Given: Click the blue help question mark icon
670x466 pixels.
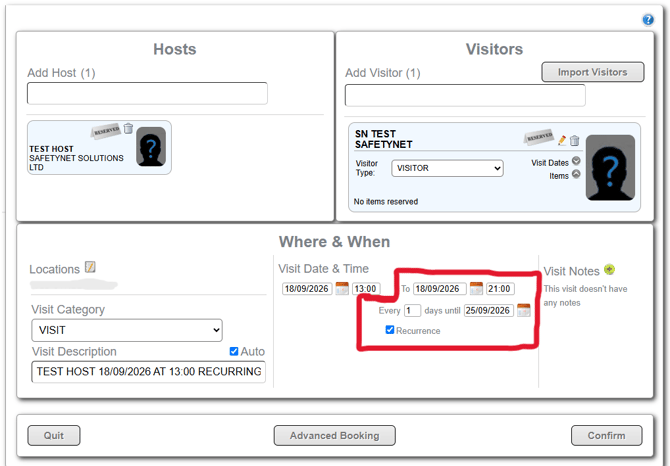Looking at the screenshot, I should click(648, 20).
